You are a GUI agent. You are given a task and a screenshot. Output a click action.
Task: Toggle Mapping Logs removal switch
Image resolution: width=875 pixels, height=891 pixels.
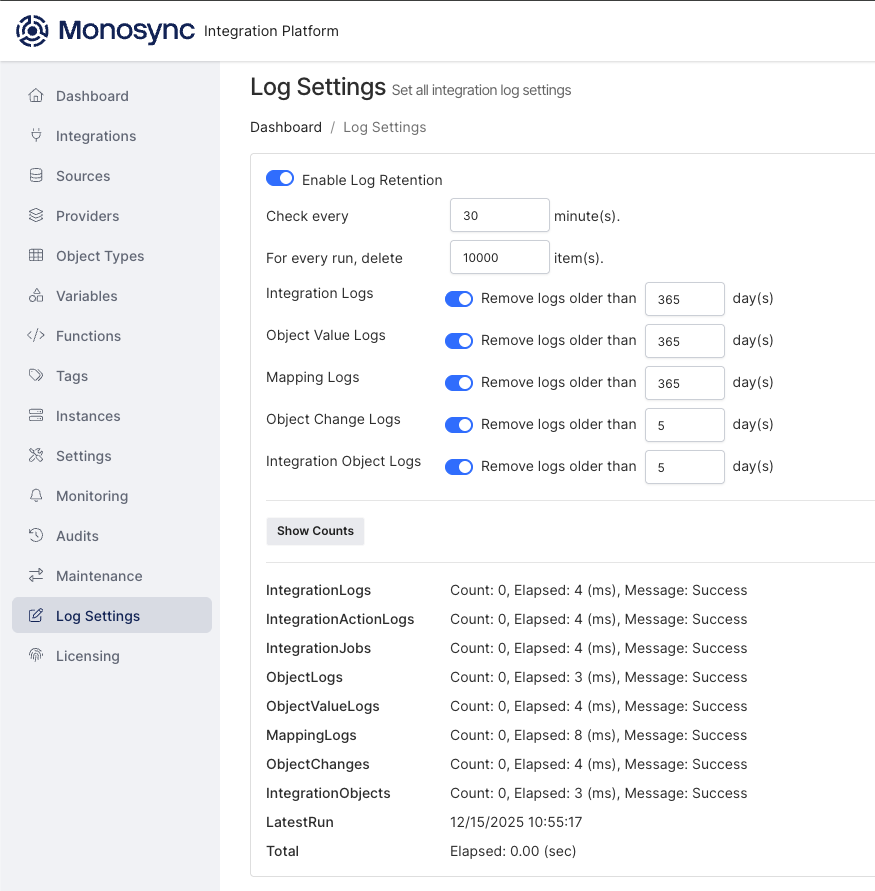pyautogui.click(x=459, y=383)
